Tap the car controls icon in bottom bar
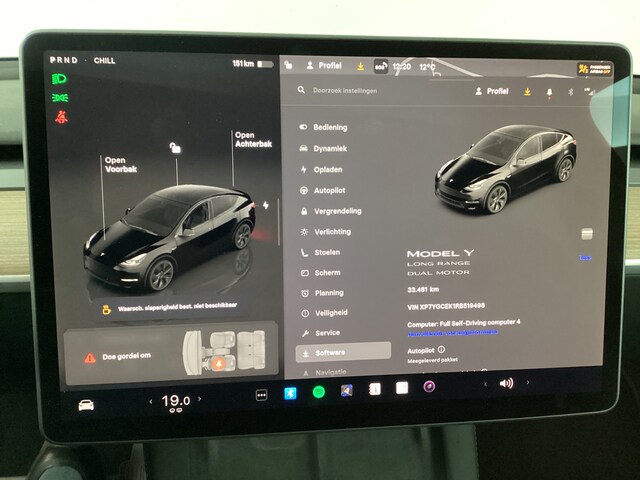This screenshot has height=480, width=640. 87,404
